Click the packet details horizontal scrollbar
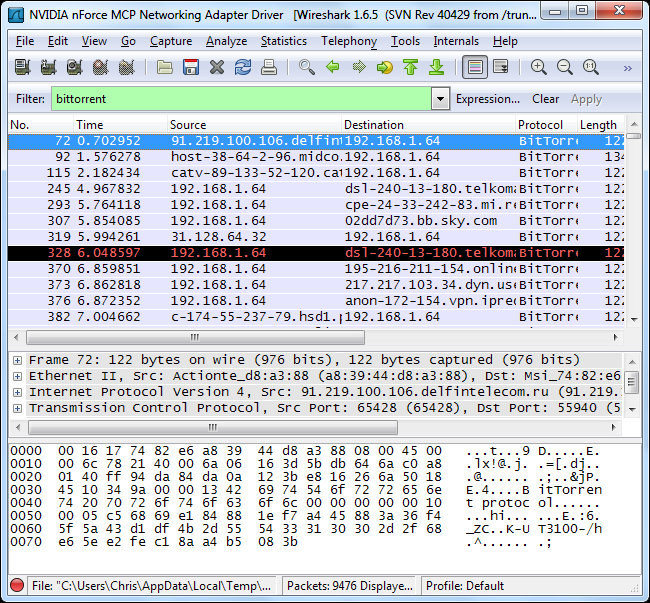 (213, 427)
